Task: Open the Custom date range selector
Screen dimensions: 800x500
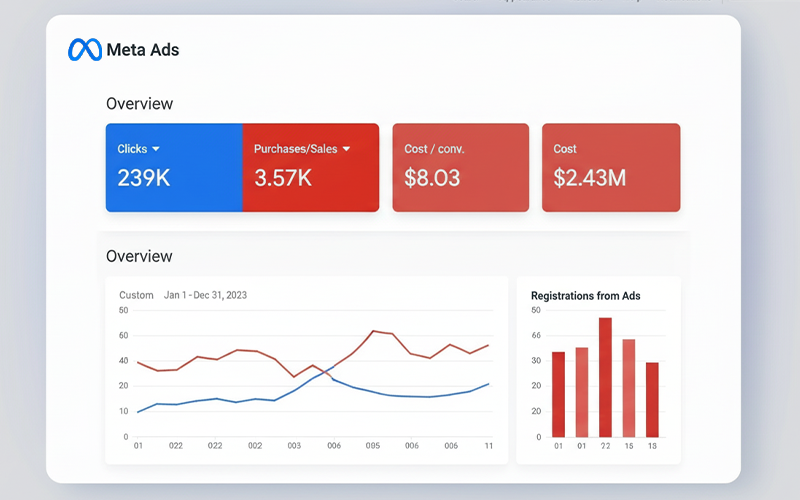Action: click(136, 295)
